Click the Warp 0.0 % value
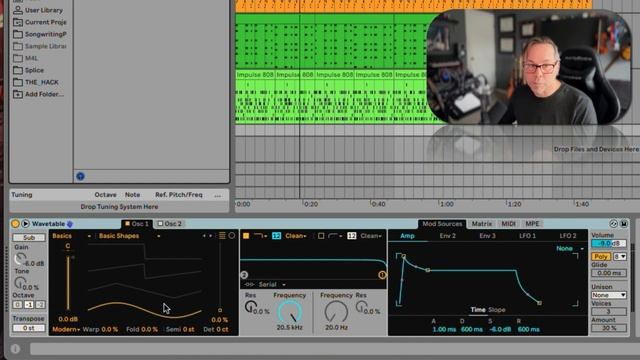This screenshot has width=640, height=360. pyautogui.click(x=109, y=329)
